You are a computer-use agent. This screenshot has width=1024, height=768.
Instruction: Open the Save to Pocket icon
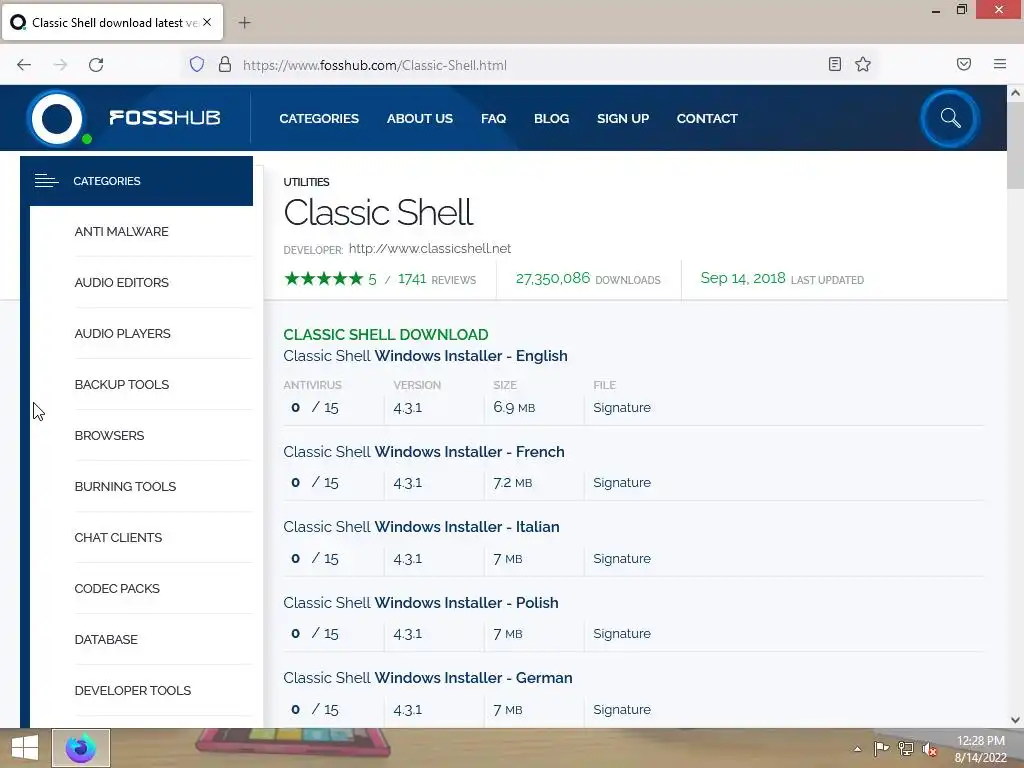(964, 64)
